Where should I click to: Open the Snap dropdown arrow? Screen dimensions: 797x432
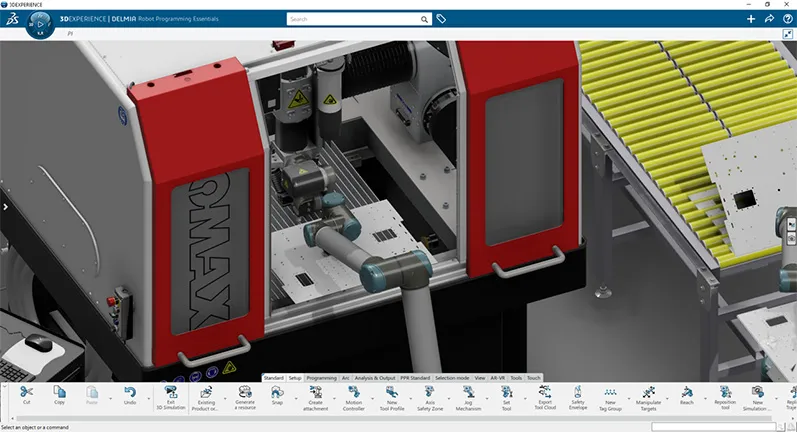pos(296,399)
